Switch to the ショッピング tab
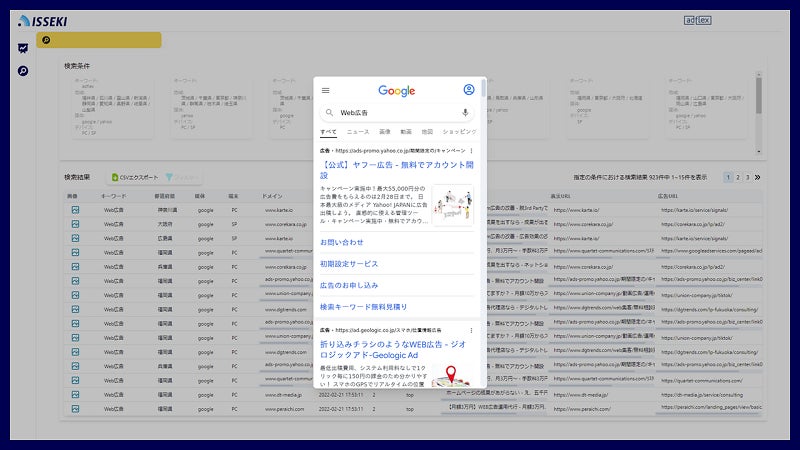Image resolution: width=800 pixels, height=450 pixels. [459, 132]
